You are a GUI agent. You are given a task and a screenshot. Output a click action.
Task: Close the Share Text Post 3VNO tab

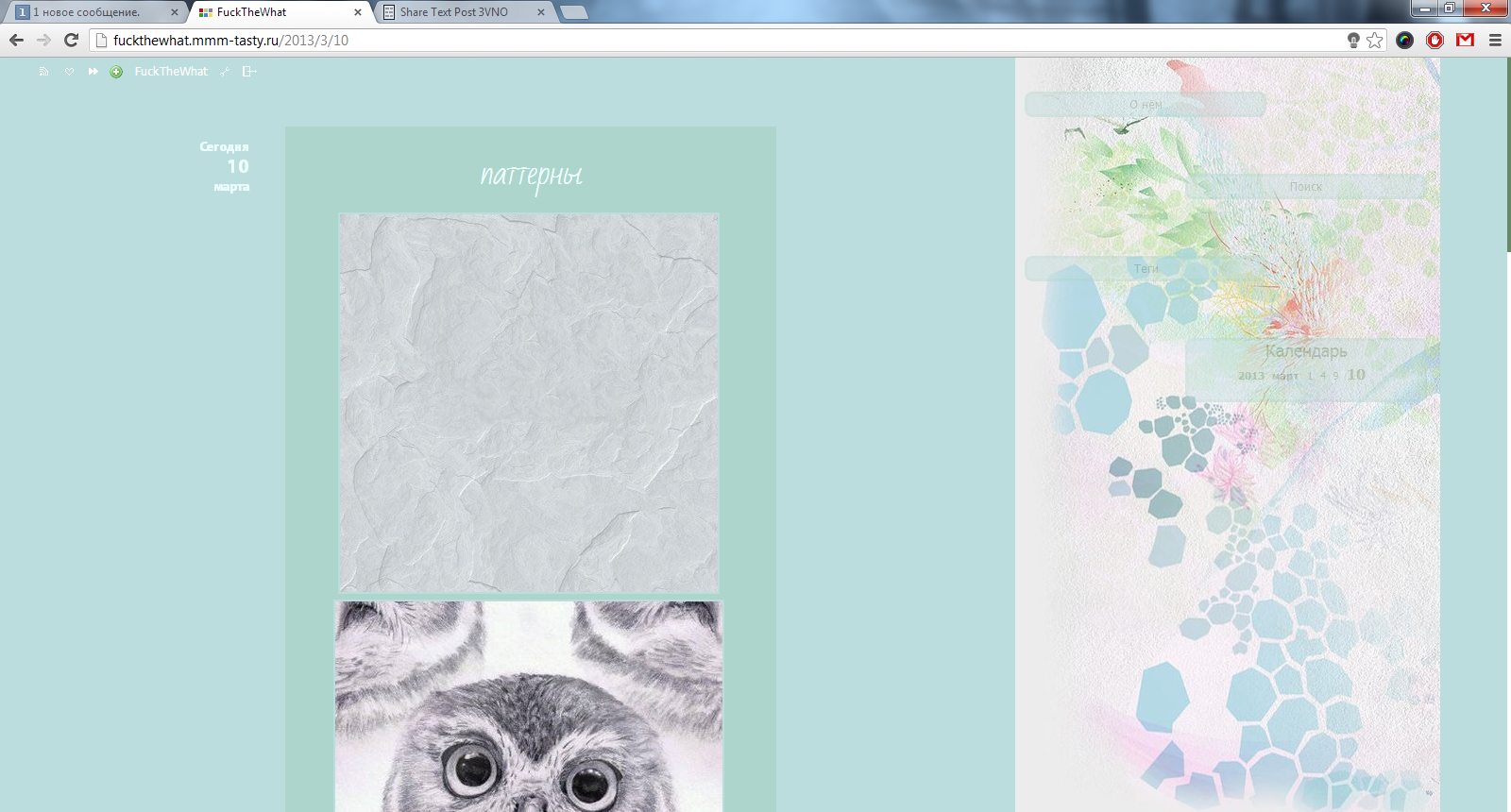(x=541, y=12)
